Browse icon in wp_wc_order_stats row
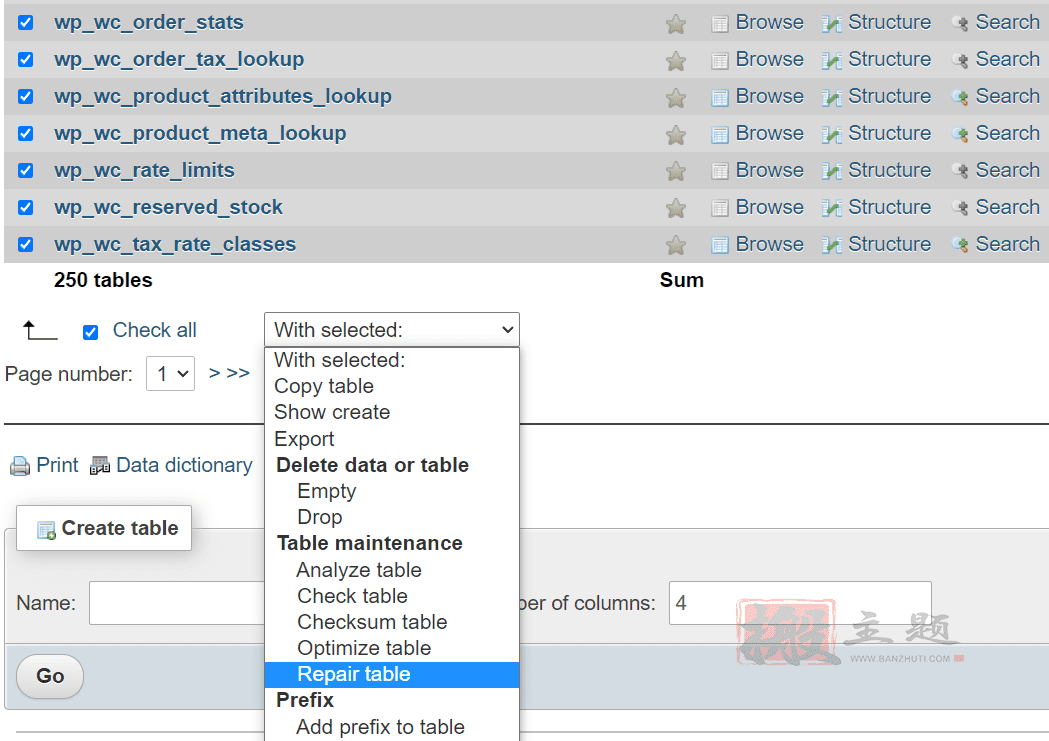 pos(720,24)
